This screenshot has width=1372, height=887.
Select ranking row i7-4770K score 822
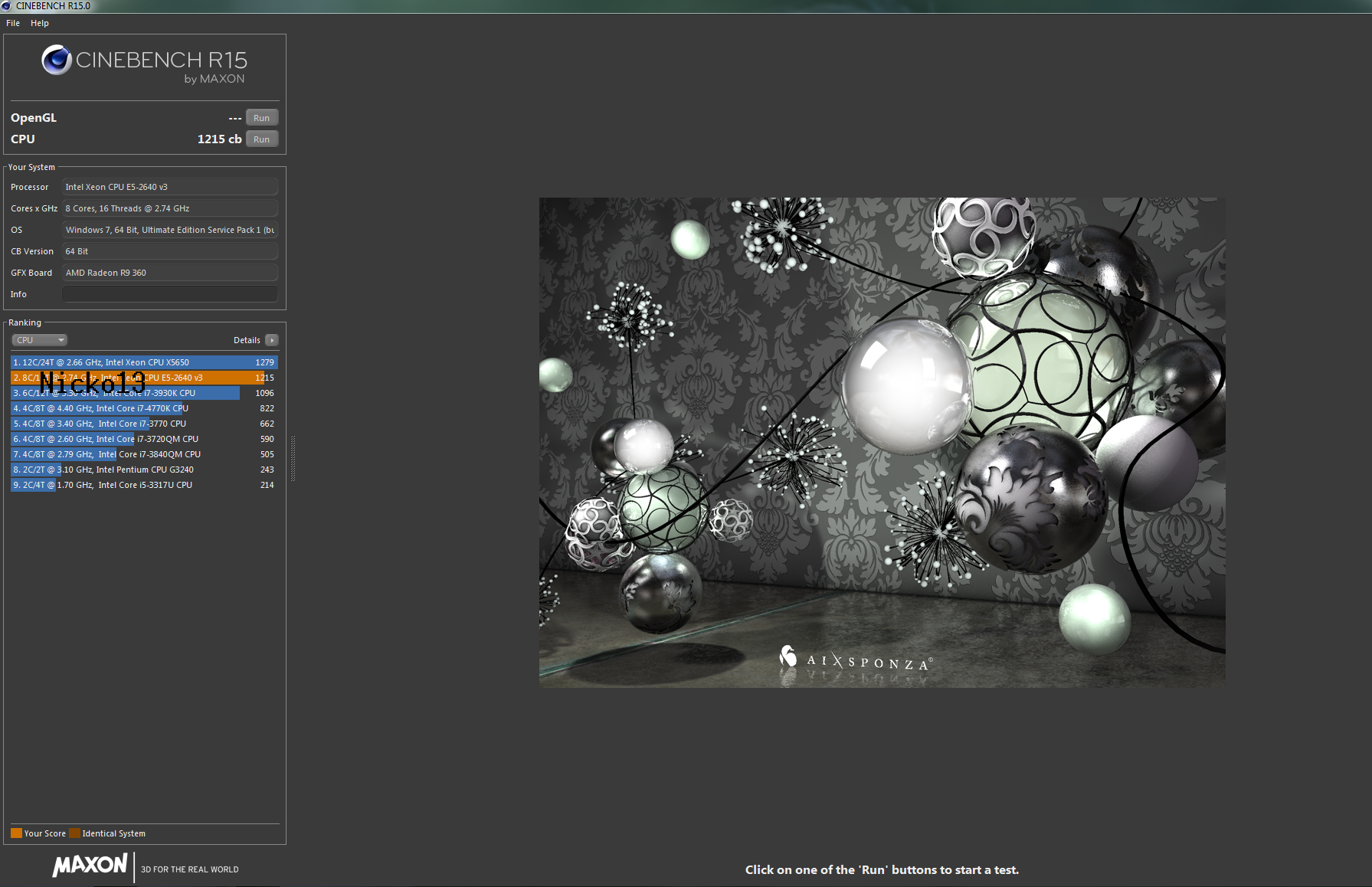tap(144, 408)
